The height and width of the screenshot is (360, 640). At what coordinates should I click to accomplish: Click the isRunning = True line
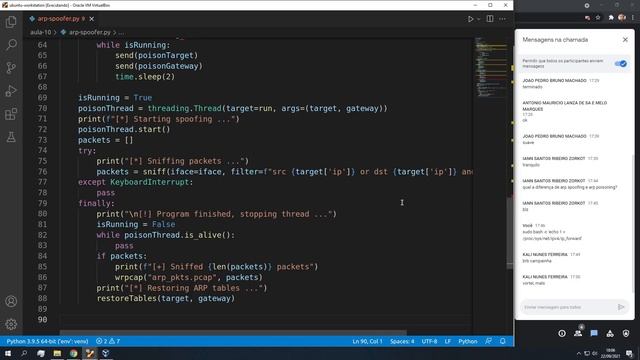[115, 98]
